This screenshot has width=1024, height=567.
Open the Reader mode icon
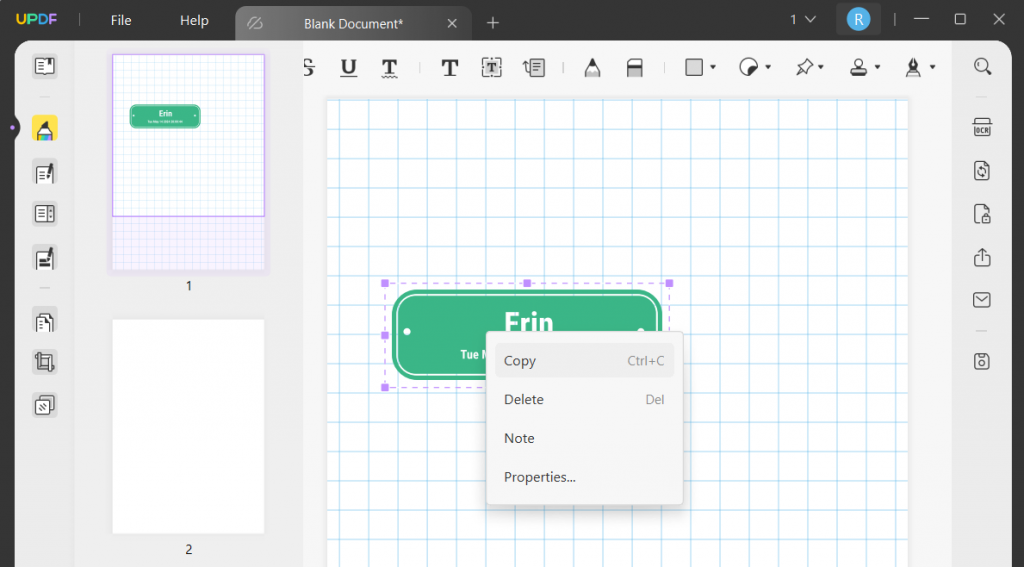click(44, 67)
